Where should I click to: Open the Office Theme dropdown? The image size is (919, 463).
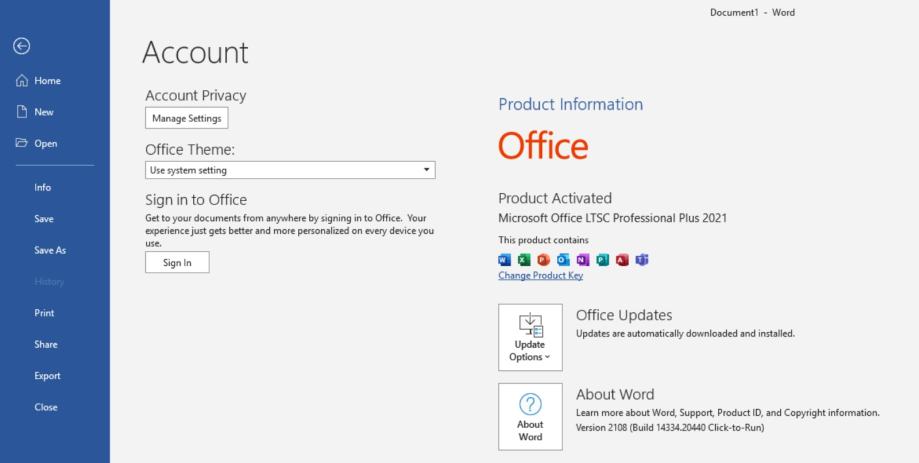tap(290, 170)
